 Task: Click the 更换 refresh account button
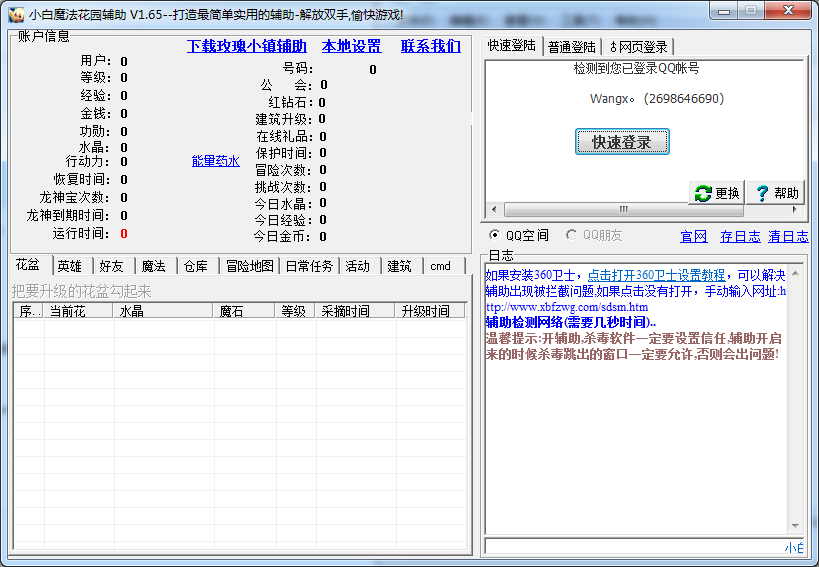[716, 193]
